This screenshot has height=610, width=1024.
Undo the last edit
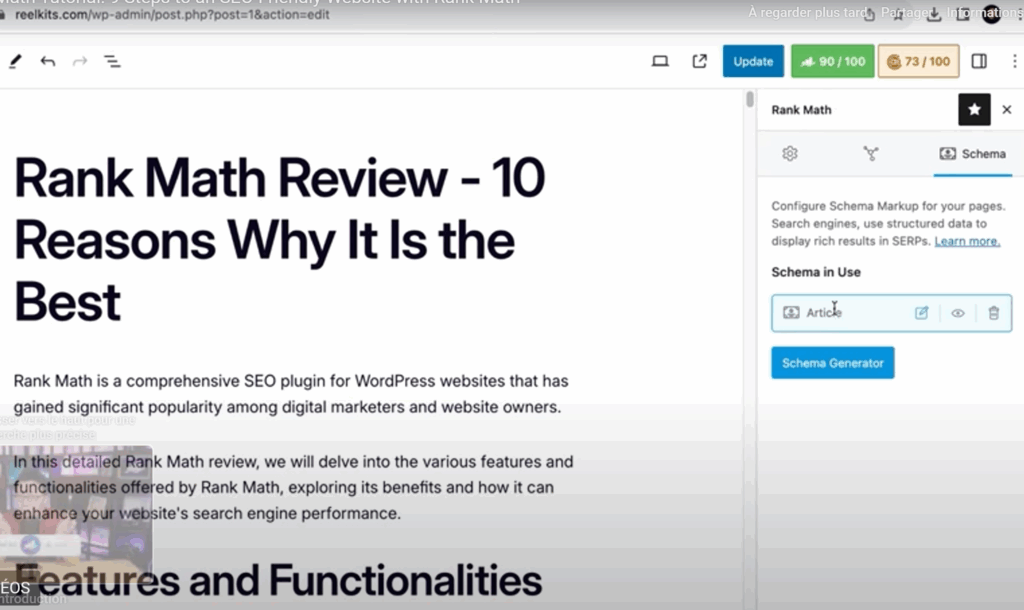48,61
